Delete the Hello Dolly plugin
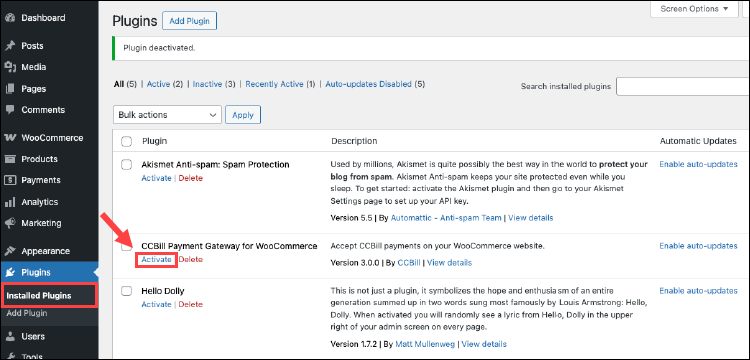750x360 pixels. click(x=190, y=305)
